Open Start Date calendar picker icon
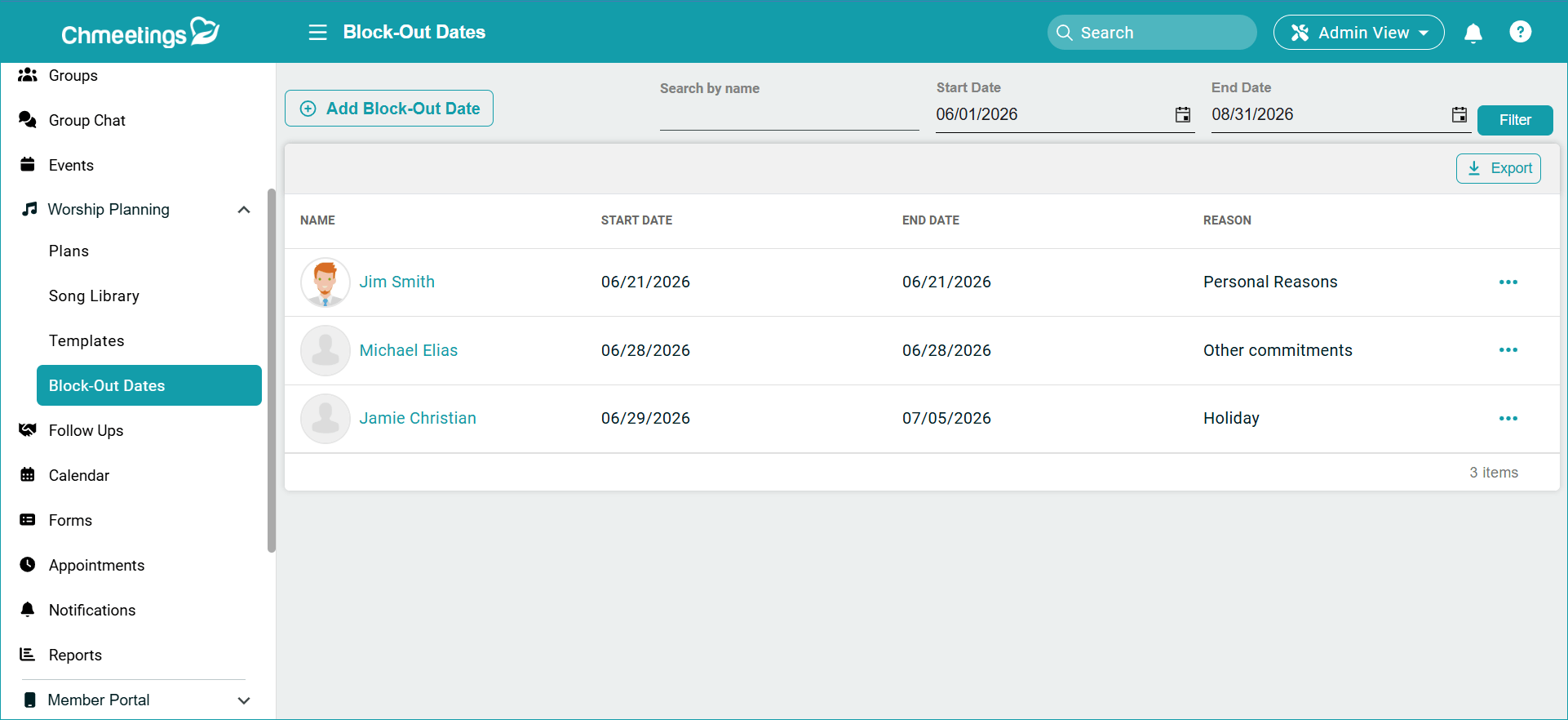 tap(1183, 114)
